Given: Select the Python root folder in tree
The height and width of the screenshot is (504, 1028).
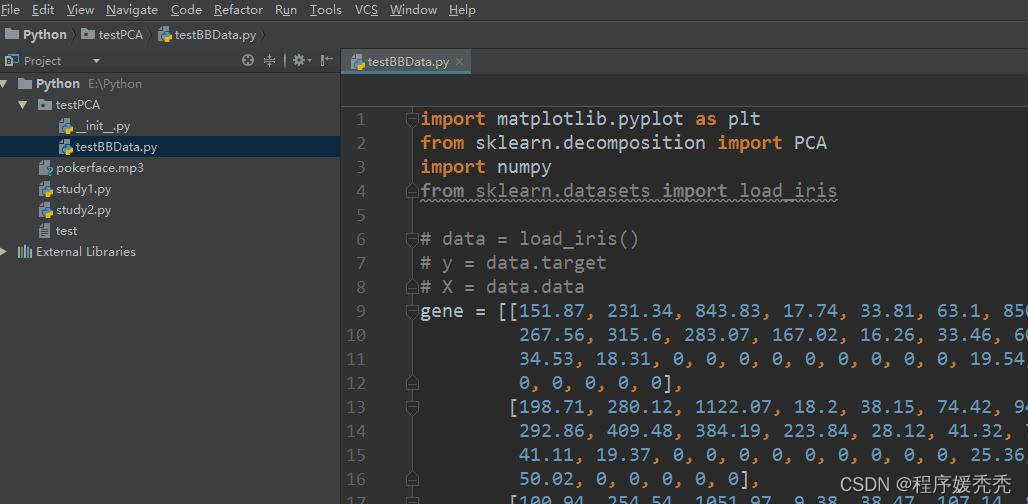Looking at the screenshot, I should (58, 84).
